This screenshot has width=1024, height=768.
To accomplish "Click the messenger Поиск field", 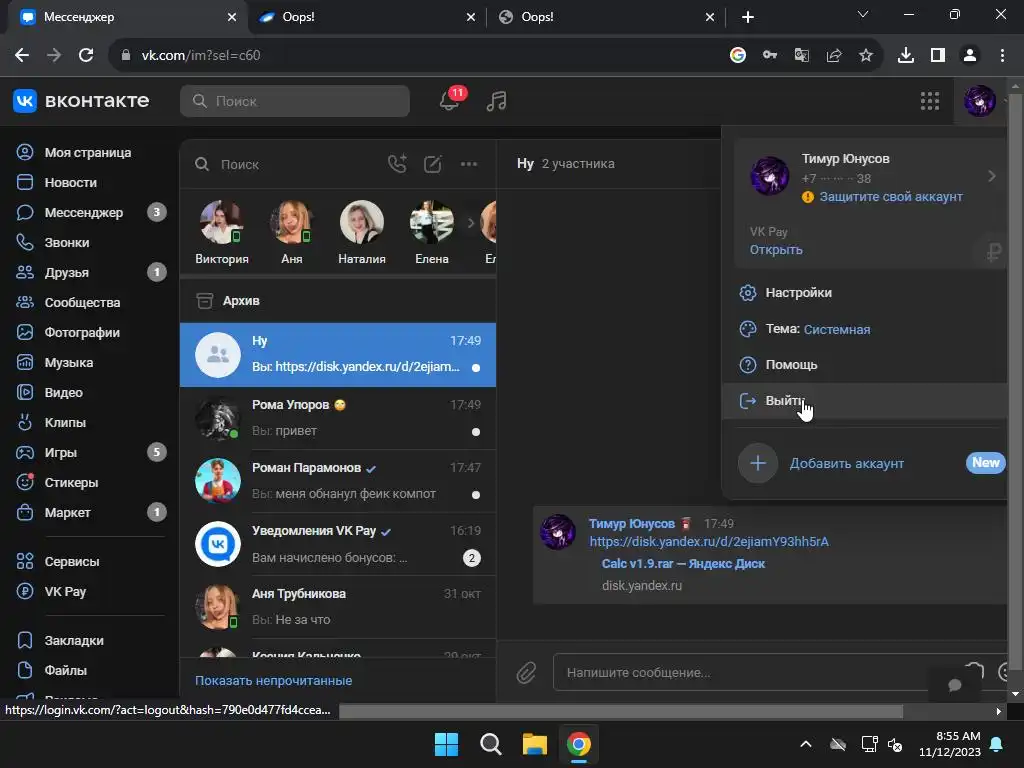I will 287,164.
